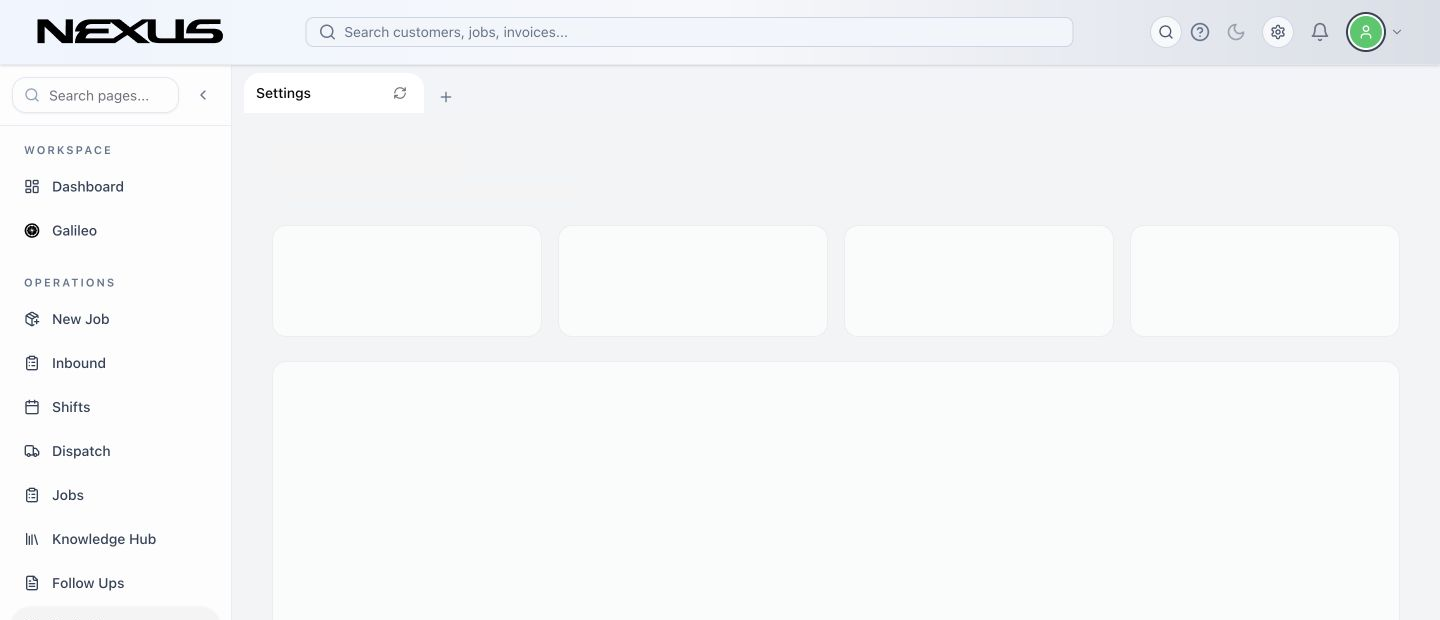Screen dimensions: 1440x620
Task: Open the Shifts page
Action: pyautogui.click(x=115, y=407)
